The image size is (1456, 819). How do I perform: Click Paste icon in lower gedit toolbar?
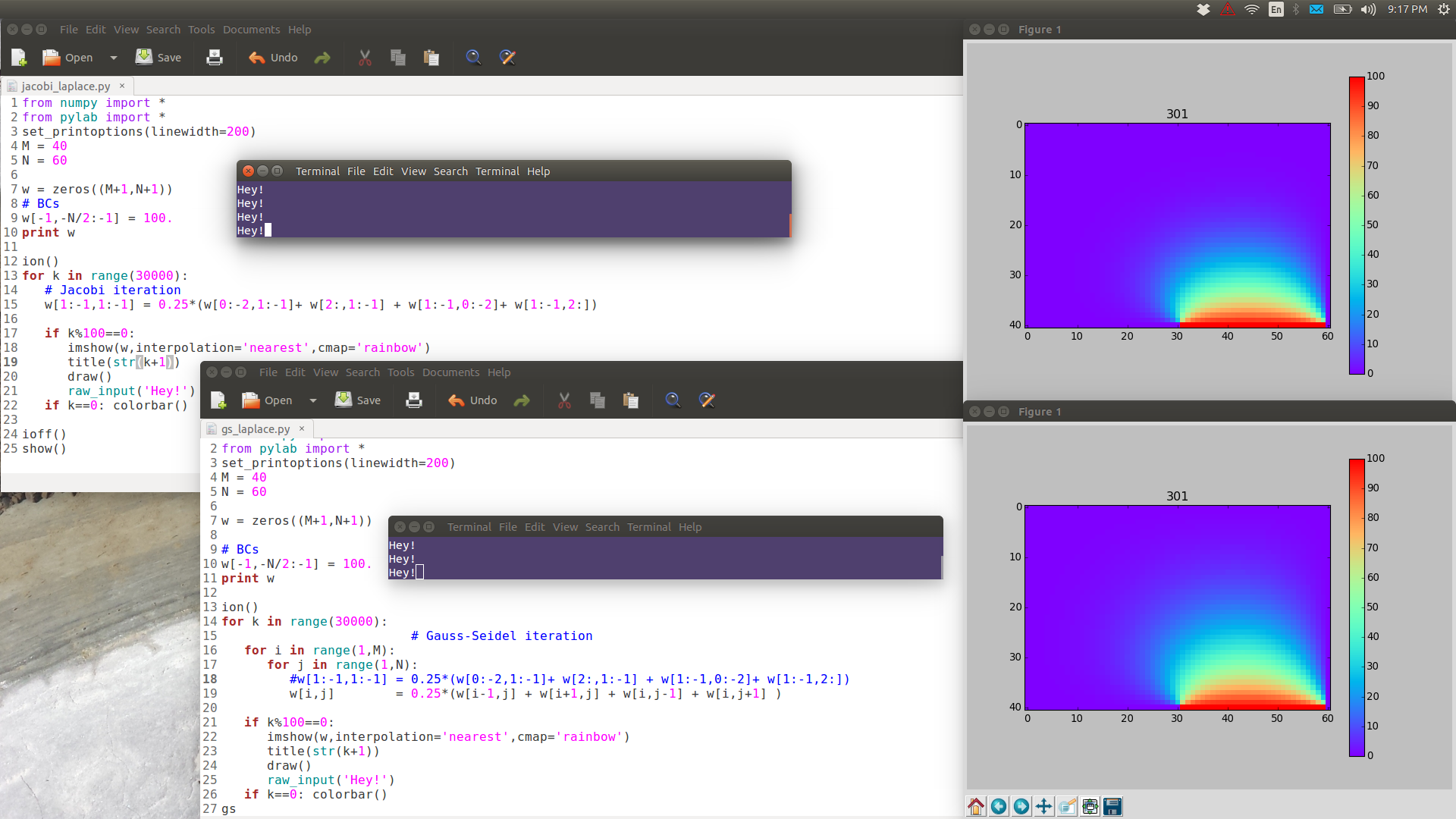pyautogui.click(x=631, y=400)
